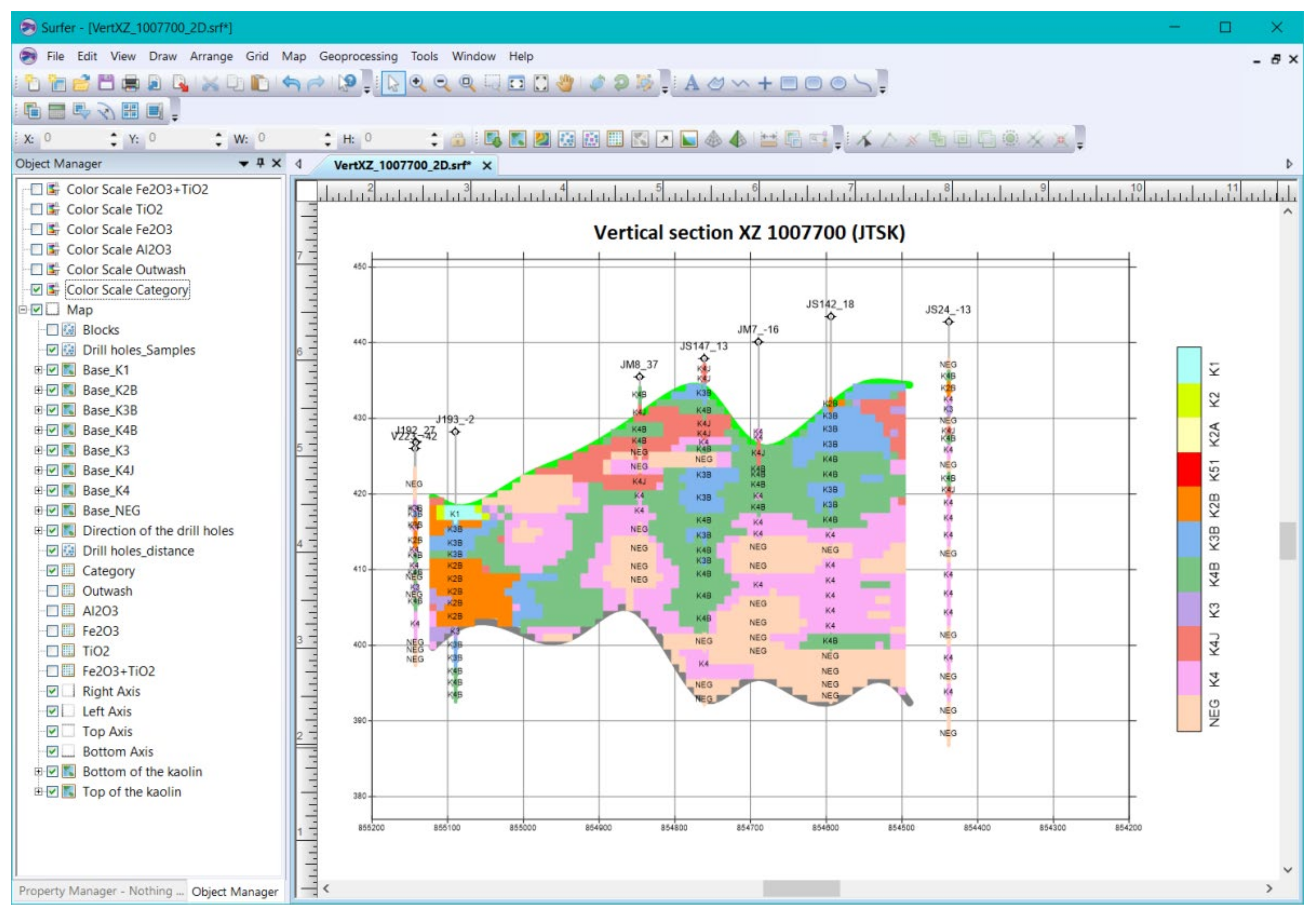The image size is (1316, 921).
Task: Click the 3D wireframe map icon
Action: [713, 139]
